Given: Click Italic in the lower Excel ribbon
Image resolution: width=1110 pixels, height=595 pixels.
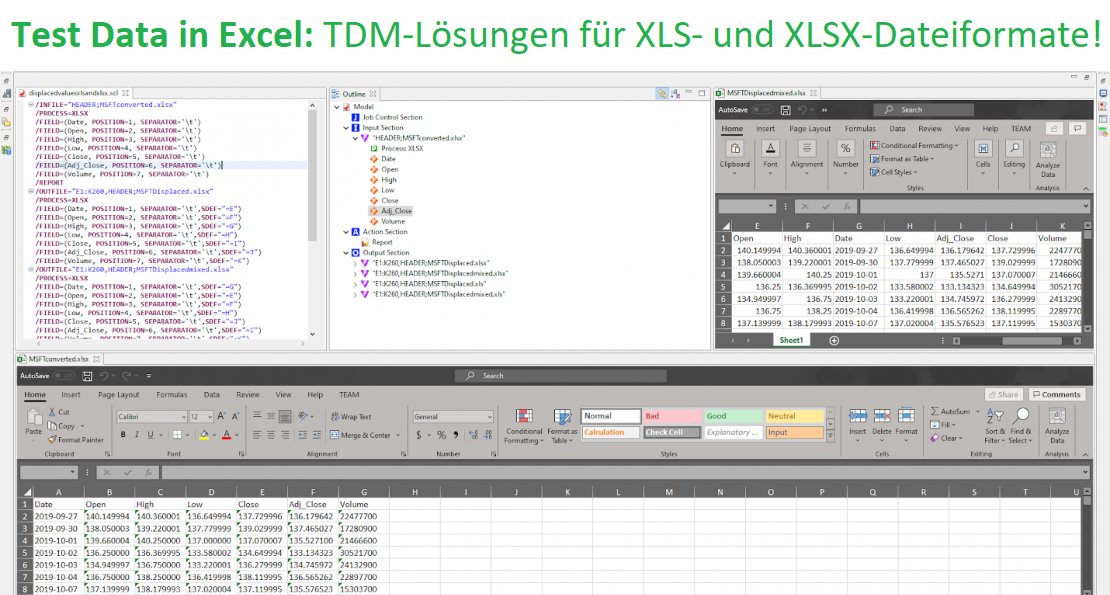Looking at the screenshot, I should point(137,434).
